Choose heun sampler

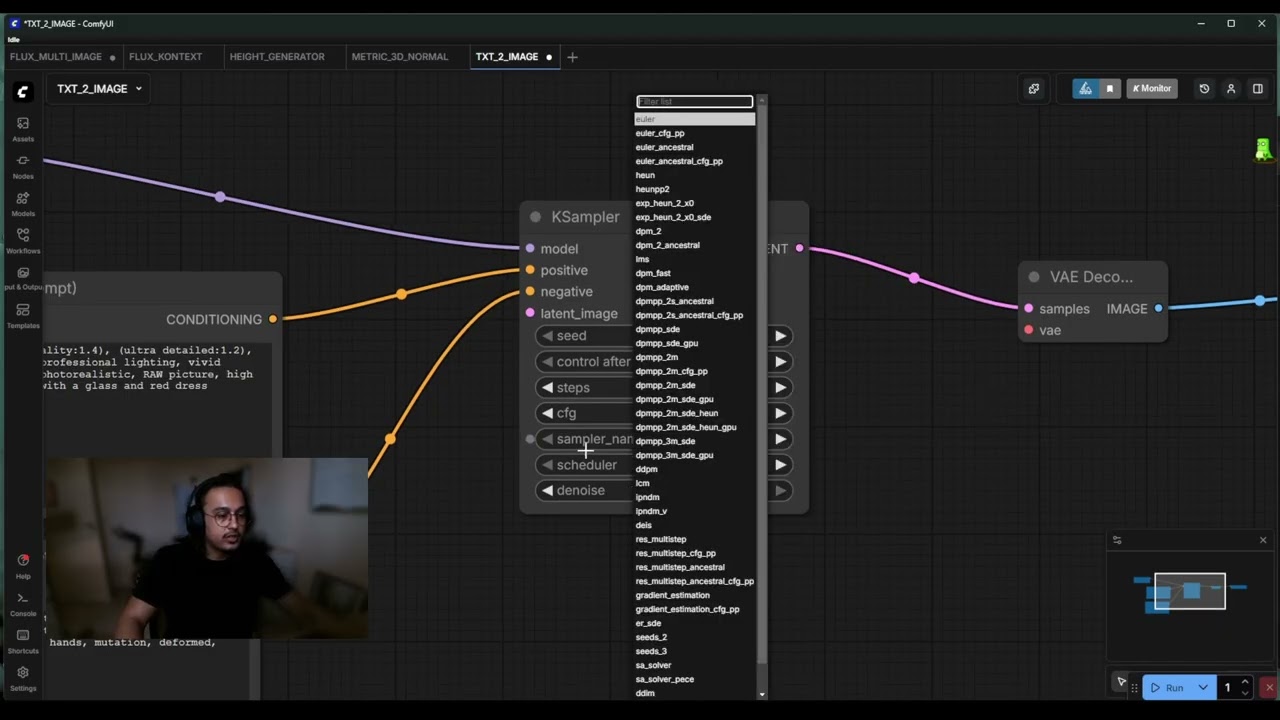[x=695, y=175]
